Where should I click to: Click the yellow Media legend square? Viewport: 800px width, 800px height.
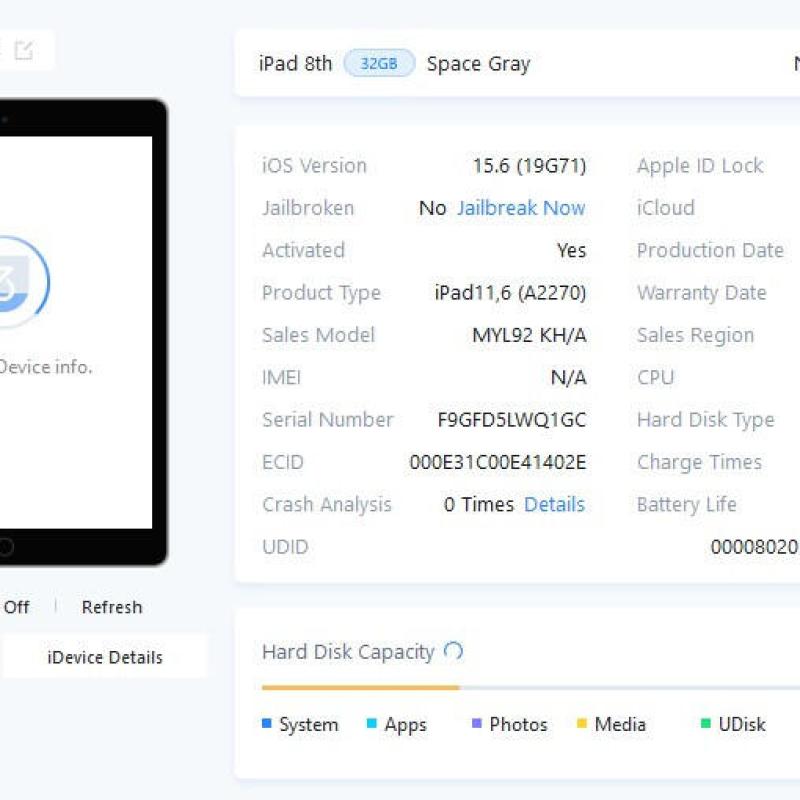[581, 724]
